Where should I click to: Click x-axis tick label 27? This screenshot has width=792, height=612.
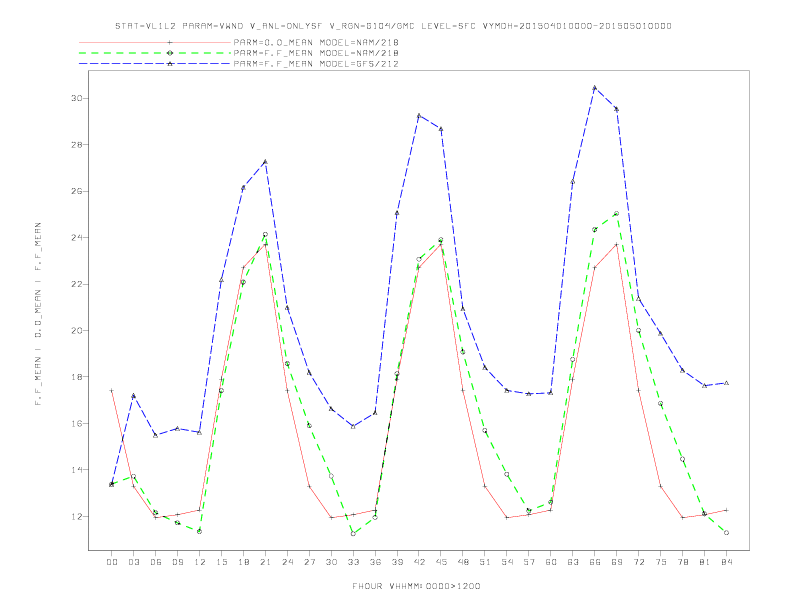coord(309,562)
